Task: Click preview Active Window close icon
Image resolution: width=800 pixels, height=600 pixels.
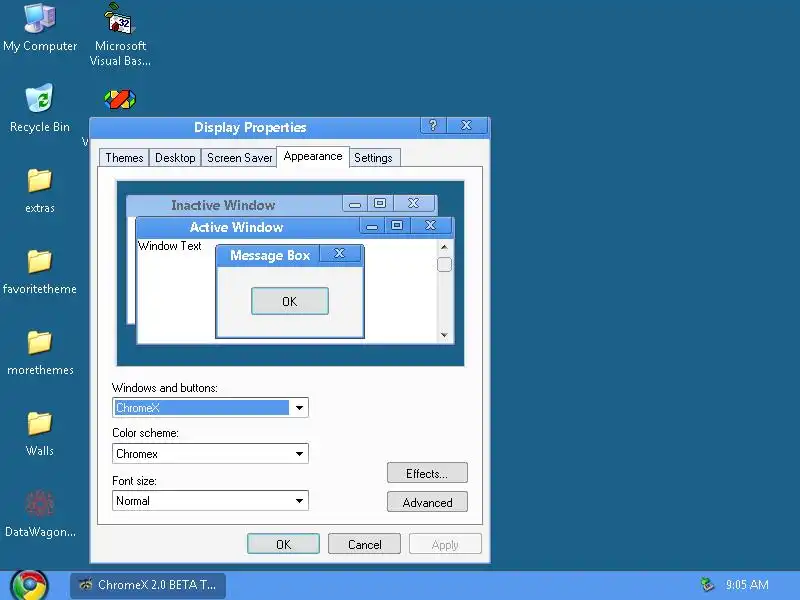Action: 431,225
